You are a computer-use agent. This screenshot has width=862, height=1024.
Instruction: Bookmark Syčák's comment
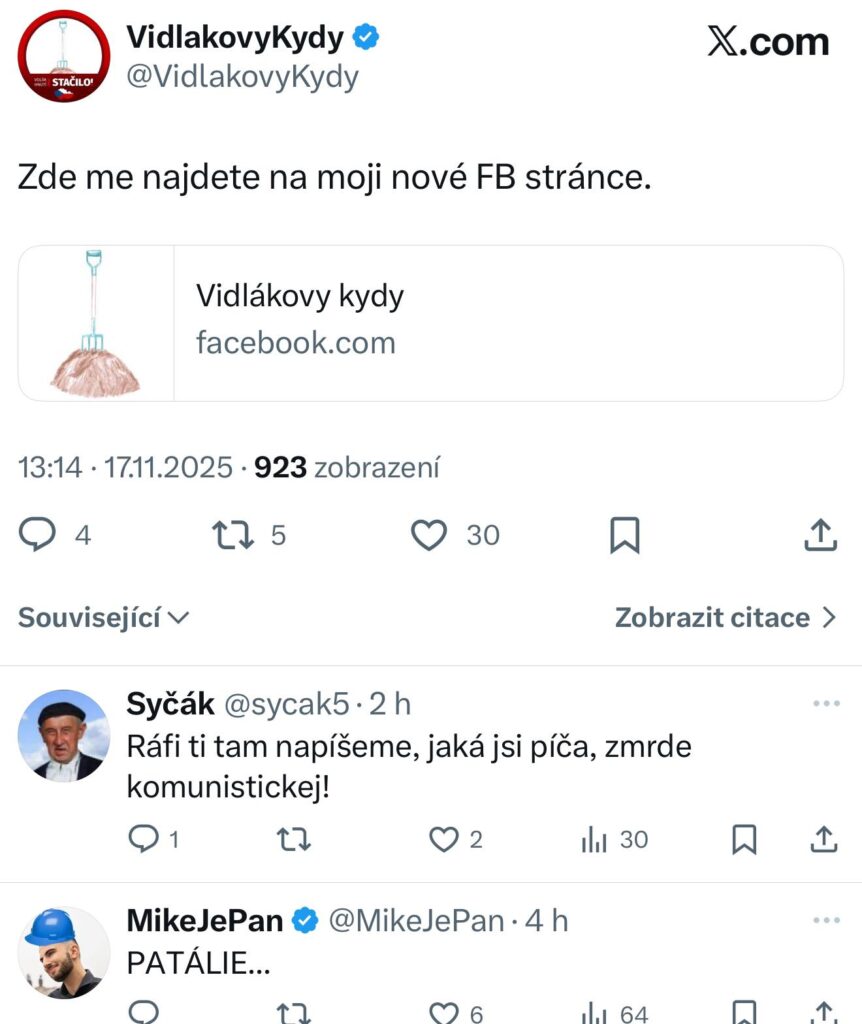[x=744, y=840]
